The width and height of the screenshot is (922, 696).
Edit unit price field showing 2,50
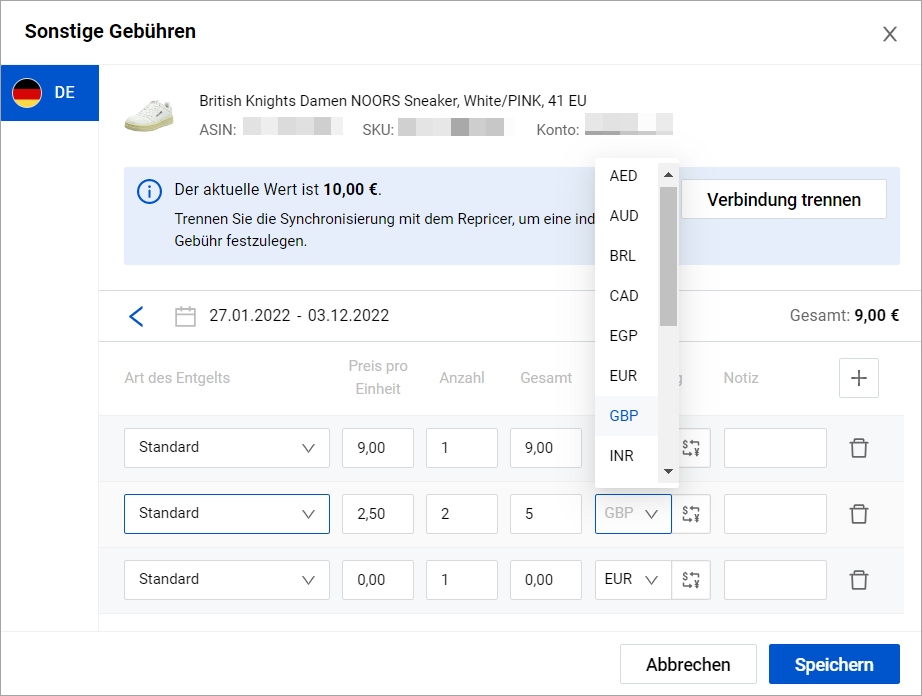coord(378,514)
